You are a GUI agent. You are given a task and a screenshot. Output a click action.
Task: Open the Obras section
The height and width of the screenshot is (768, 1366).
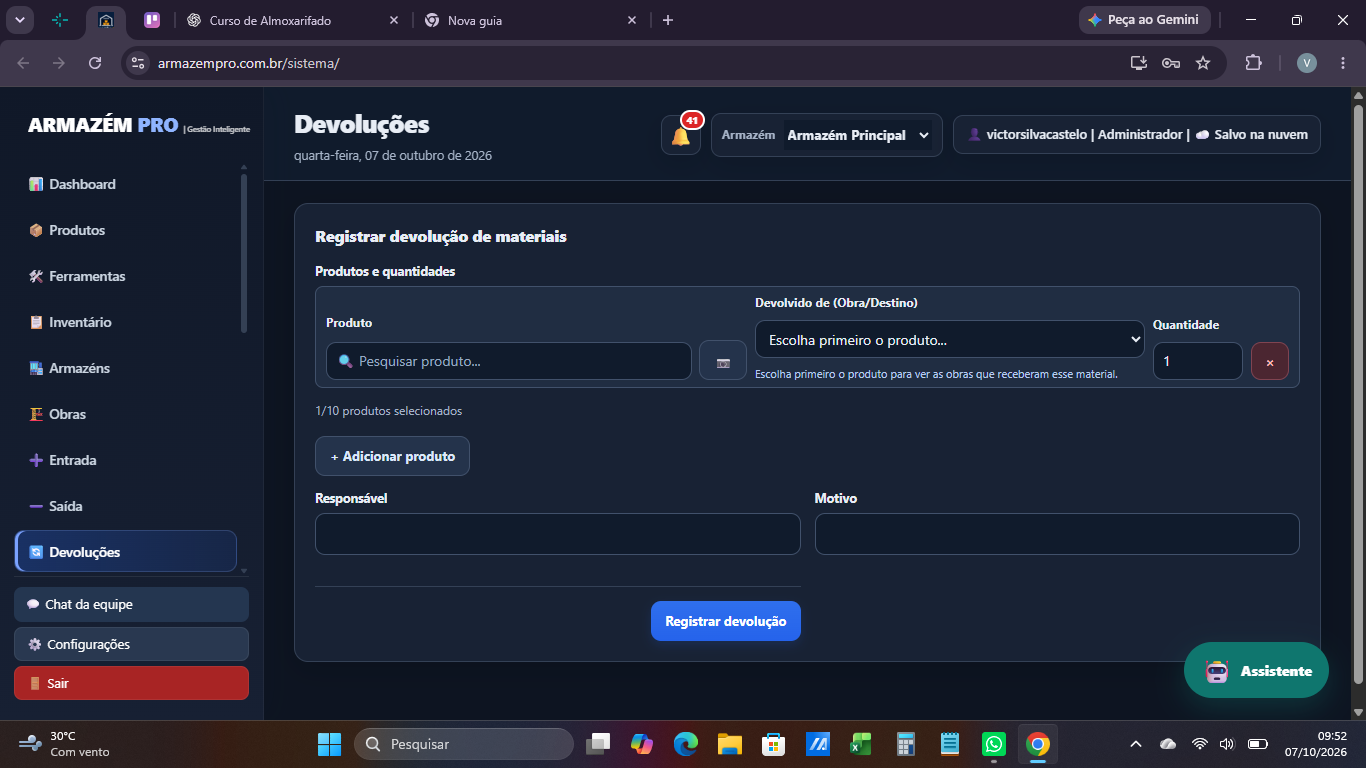point(126,414)
